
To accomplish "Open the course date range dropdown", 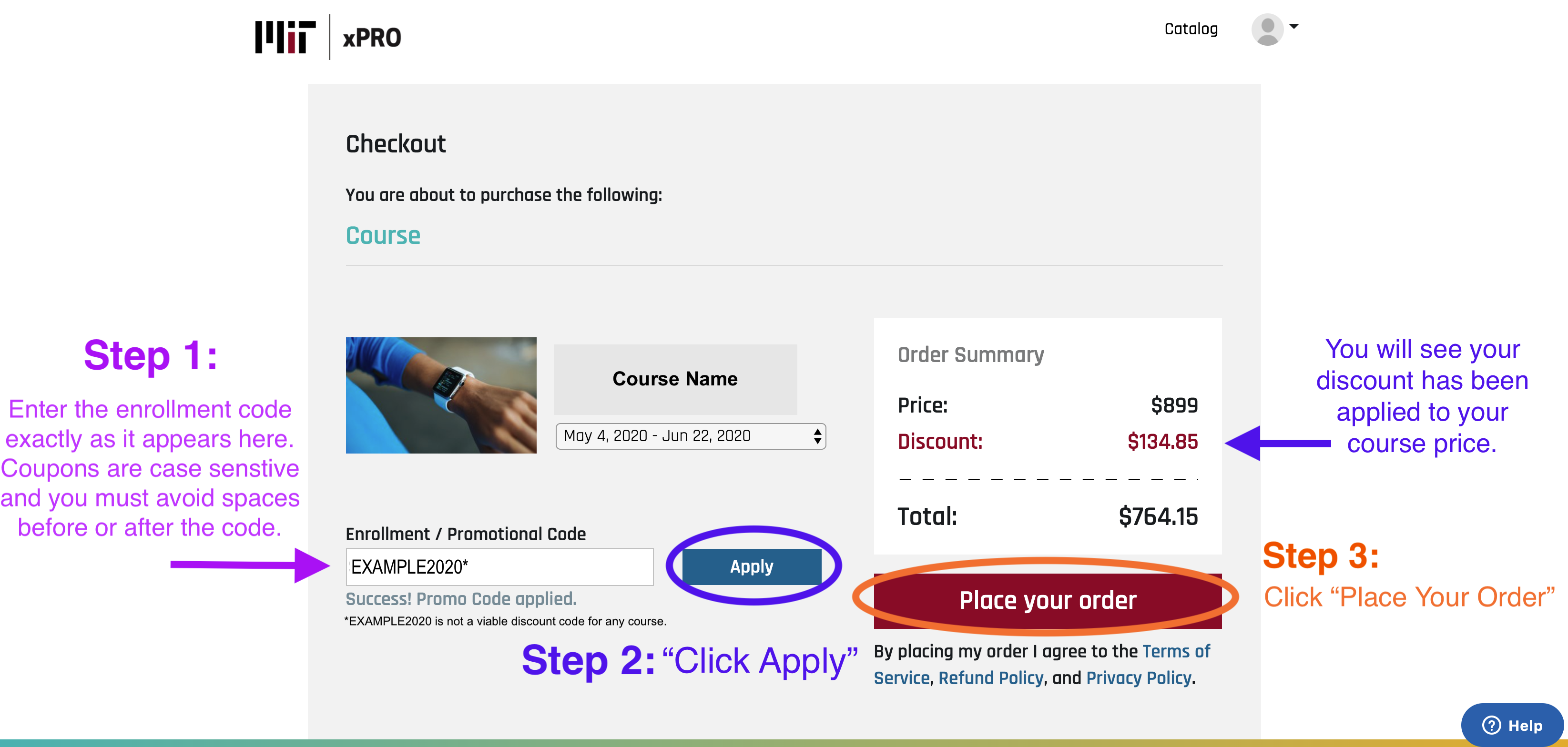I will pyautogui.click(x=690, y=436).
